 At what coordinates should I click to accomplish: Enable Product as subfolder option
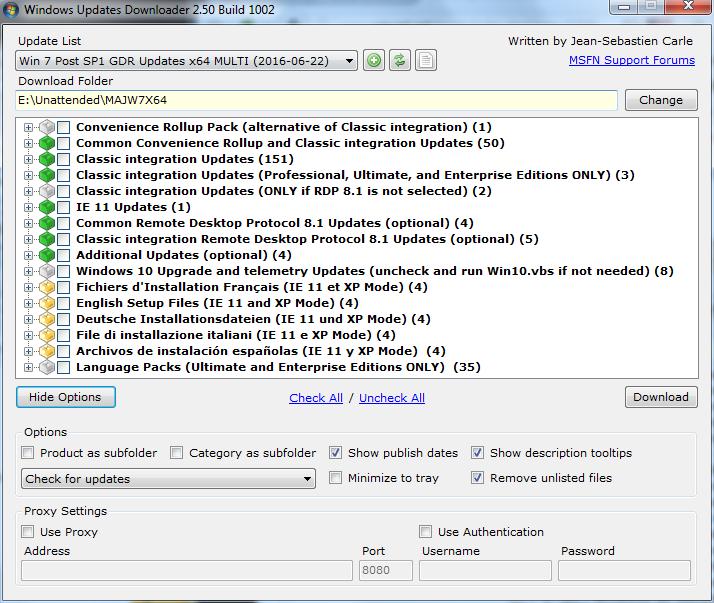(28, 453)
